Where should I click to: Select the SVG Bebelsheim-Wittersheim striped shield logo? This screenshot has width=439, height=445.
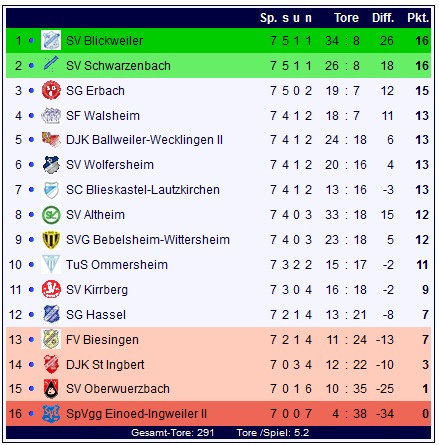pyautogui.click(x=51, y=240)
